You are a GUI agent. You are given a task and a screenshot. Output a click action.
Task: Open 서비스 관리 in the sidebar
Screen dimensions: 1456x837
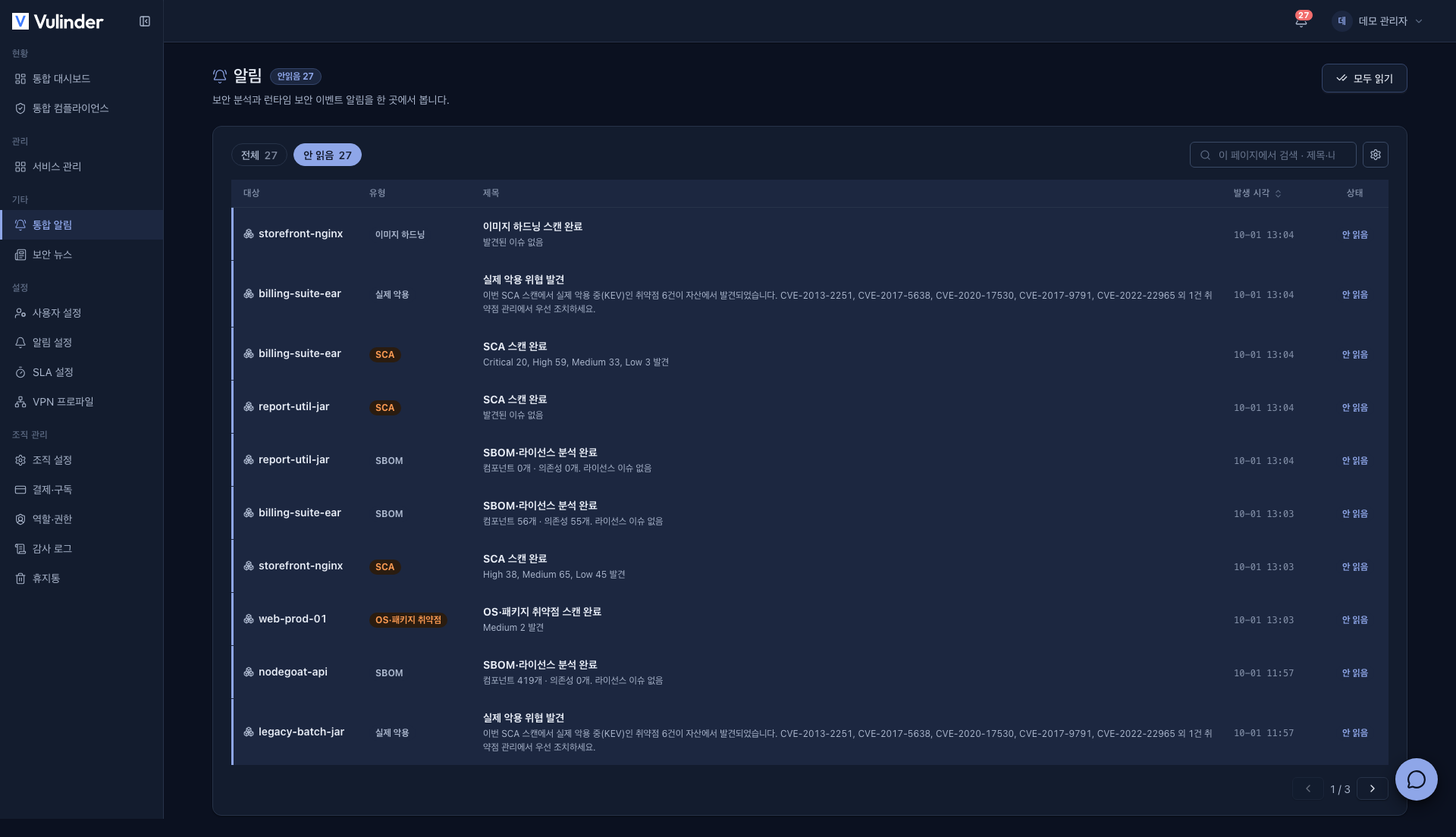click(x=81, y=167)
